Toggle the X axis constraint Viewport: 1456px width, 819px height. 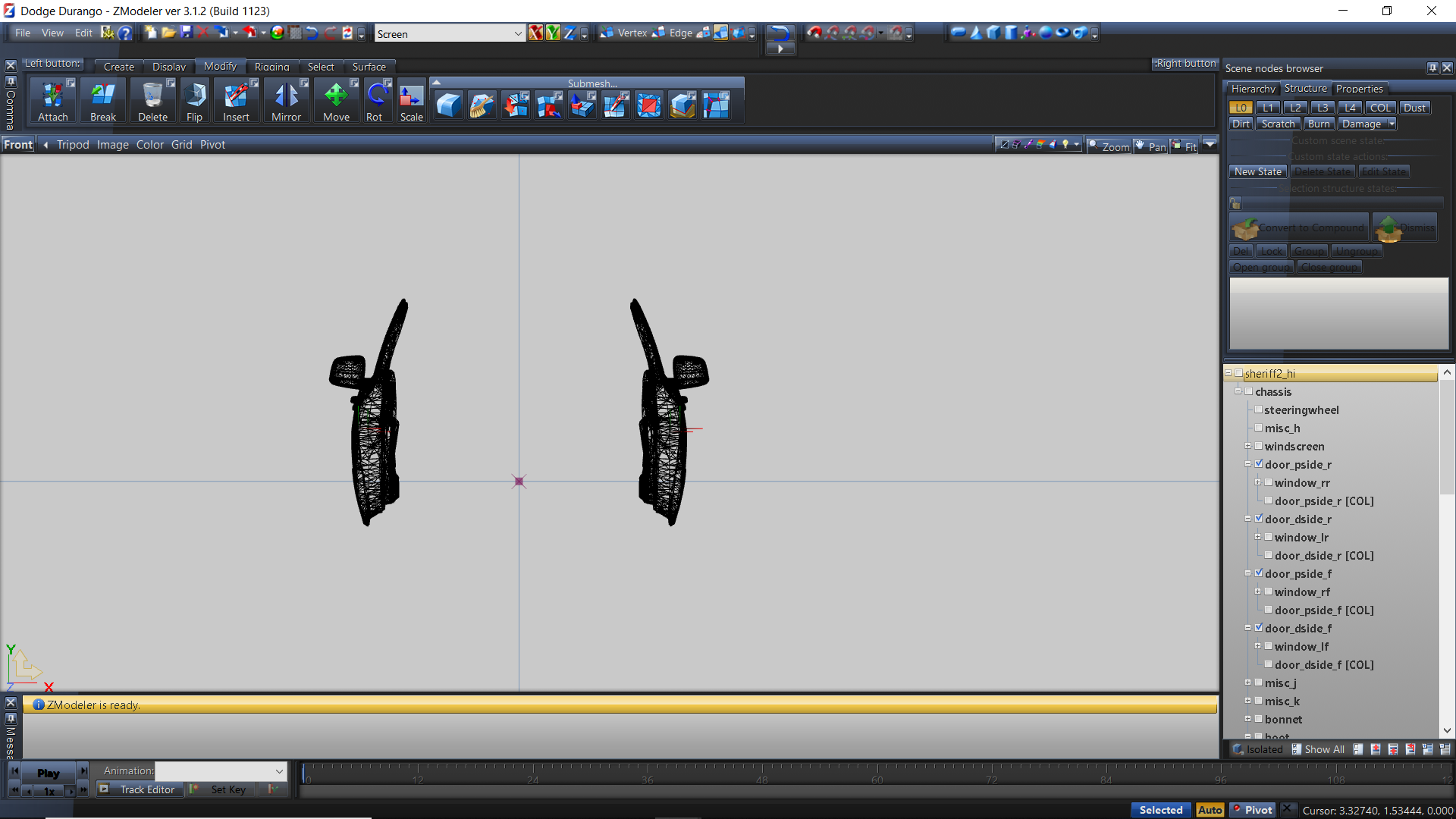coord(535,33)
